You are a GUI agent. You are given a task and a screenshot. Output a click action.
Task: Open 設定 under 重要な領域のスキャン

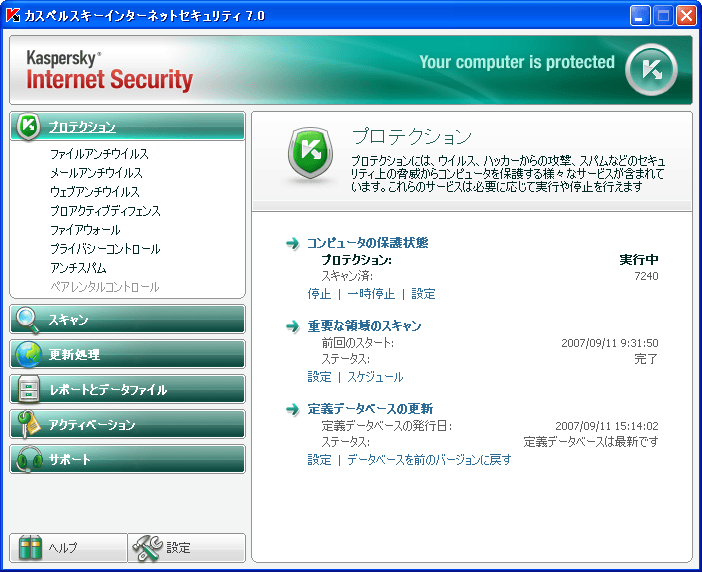[319, 377]
